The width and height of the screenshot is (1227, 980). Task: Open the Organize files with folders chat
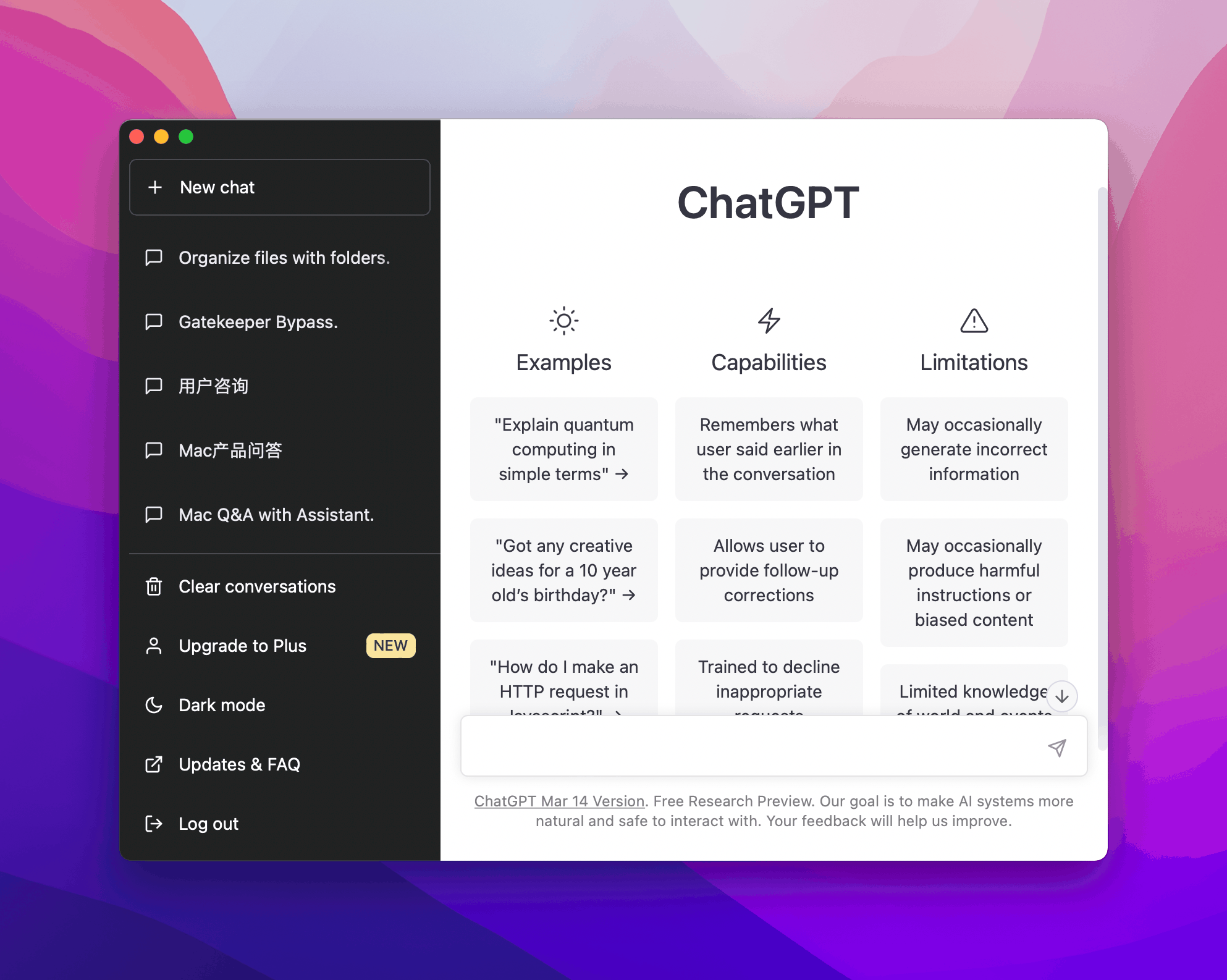(283, 258)
